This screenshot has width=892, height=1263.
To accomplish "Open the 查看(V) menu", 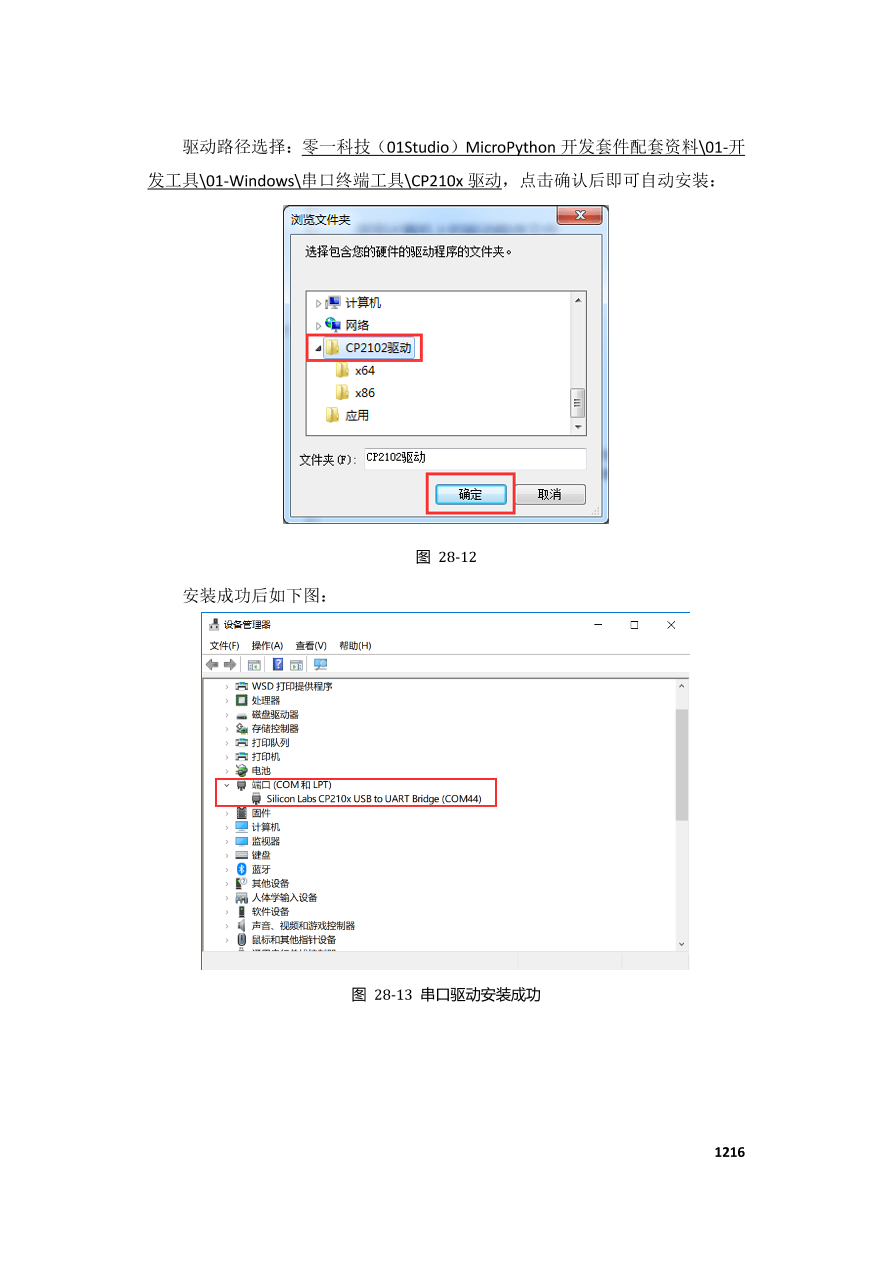I will (x=311, y=646).
